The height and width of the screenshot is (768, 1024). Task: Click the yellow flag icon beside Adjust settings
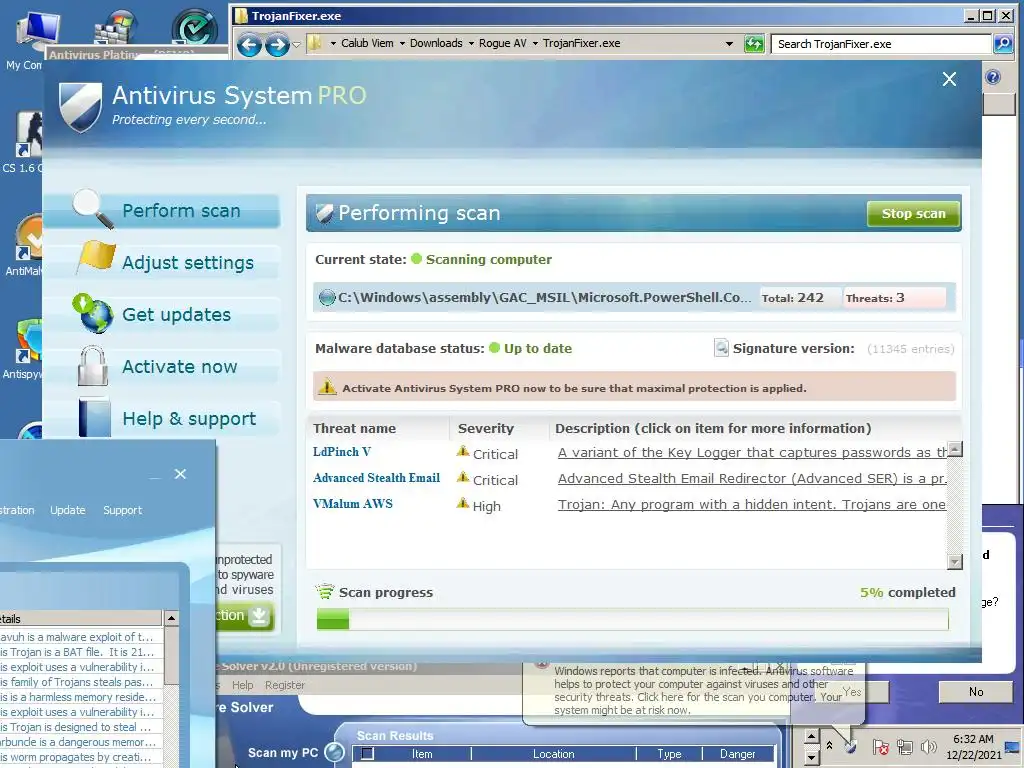(95, 258)
